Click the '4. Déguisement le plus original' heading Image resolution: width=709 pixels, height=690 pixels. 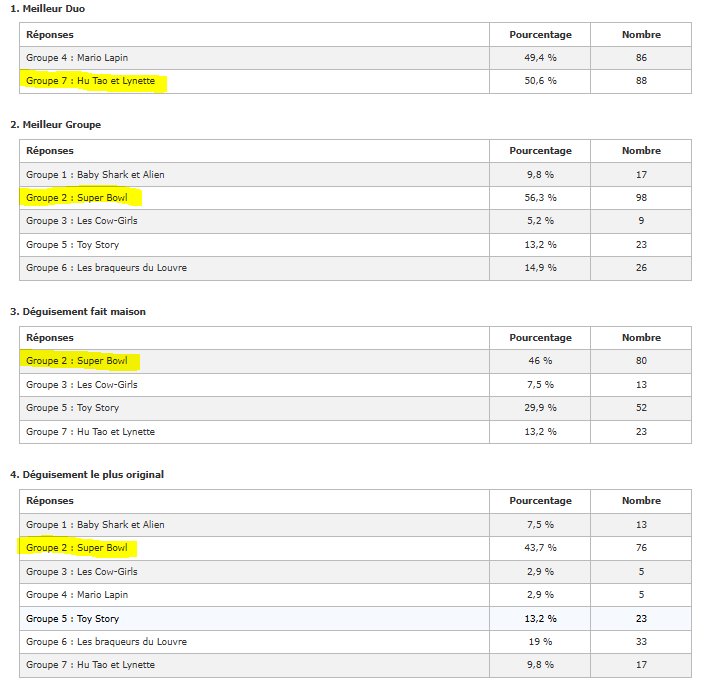click(x=86, y=475)
